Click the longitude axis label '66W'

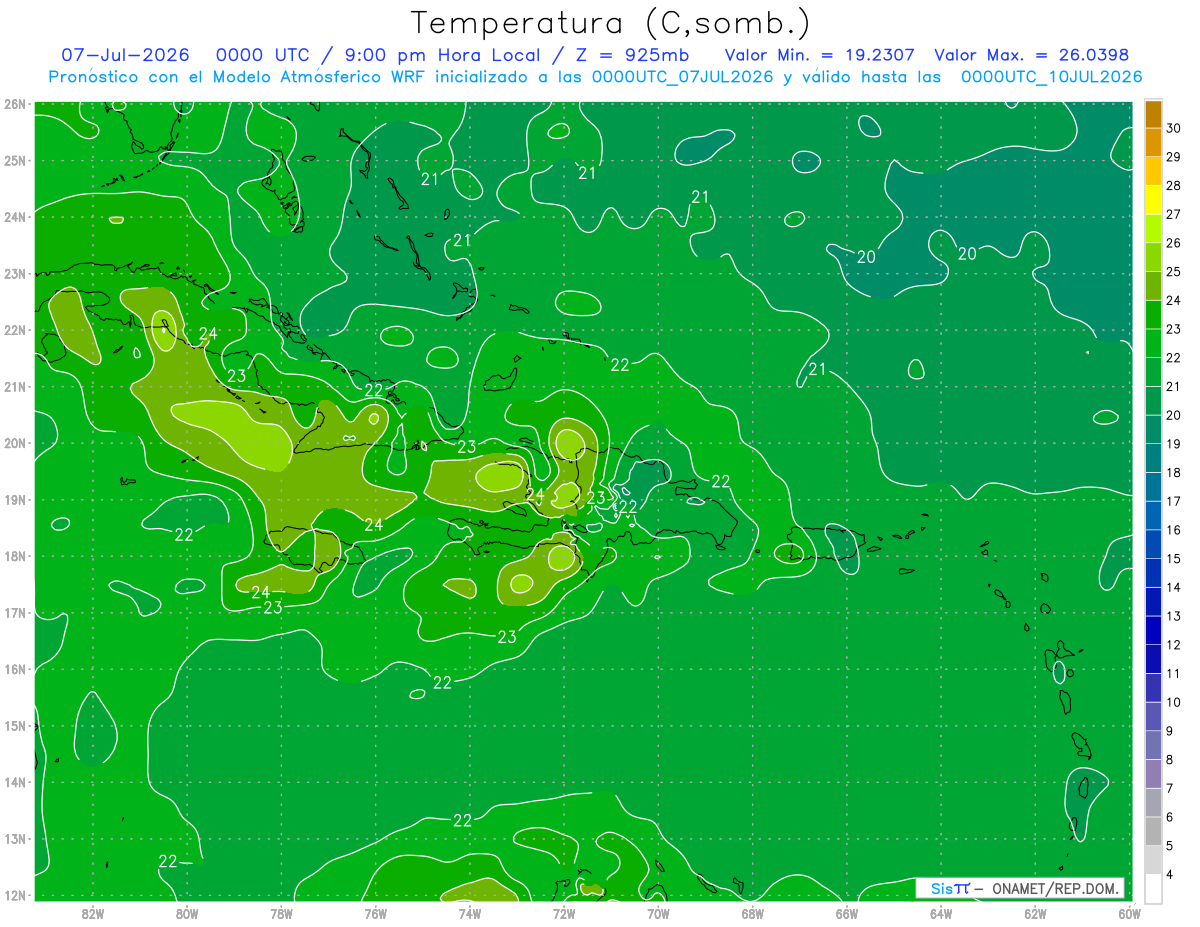pos(847,913)
